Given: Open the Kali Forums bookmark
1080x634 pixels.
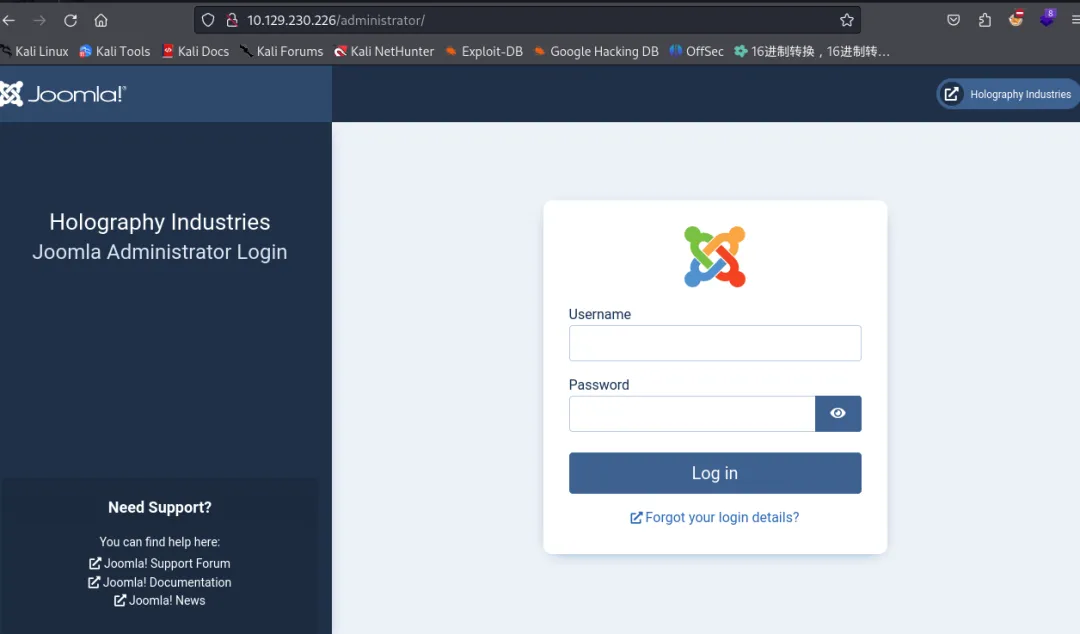Looking at the screenshot, I should click(282, 52).
